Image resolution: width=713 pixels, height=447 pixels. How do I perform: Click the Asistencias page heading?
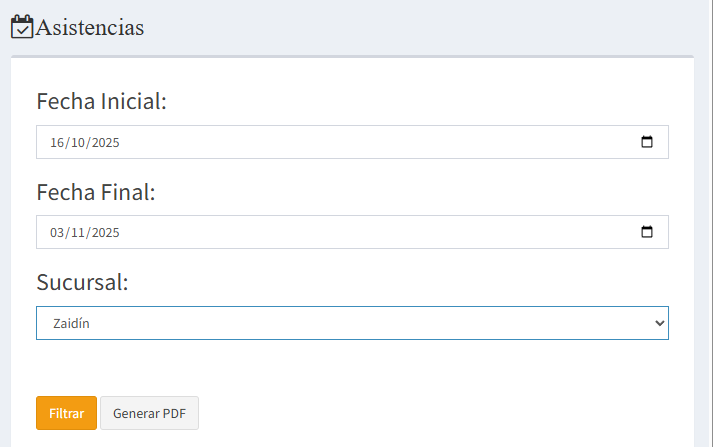point(90,27)
